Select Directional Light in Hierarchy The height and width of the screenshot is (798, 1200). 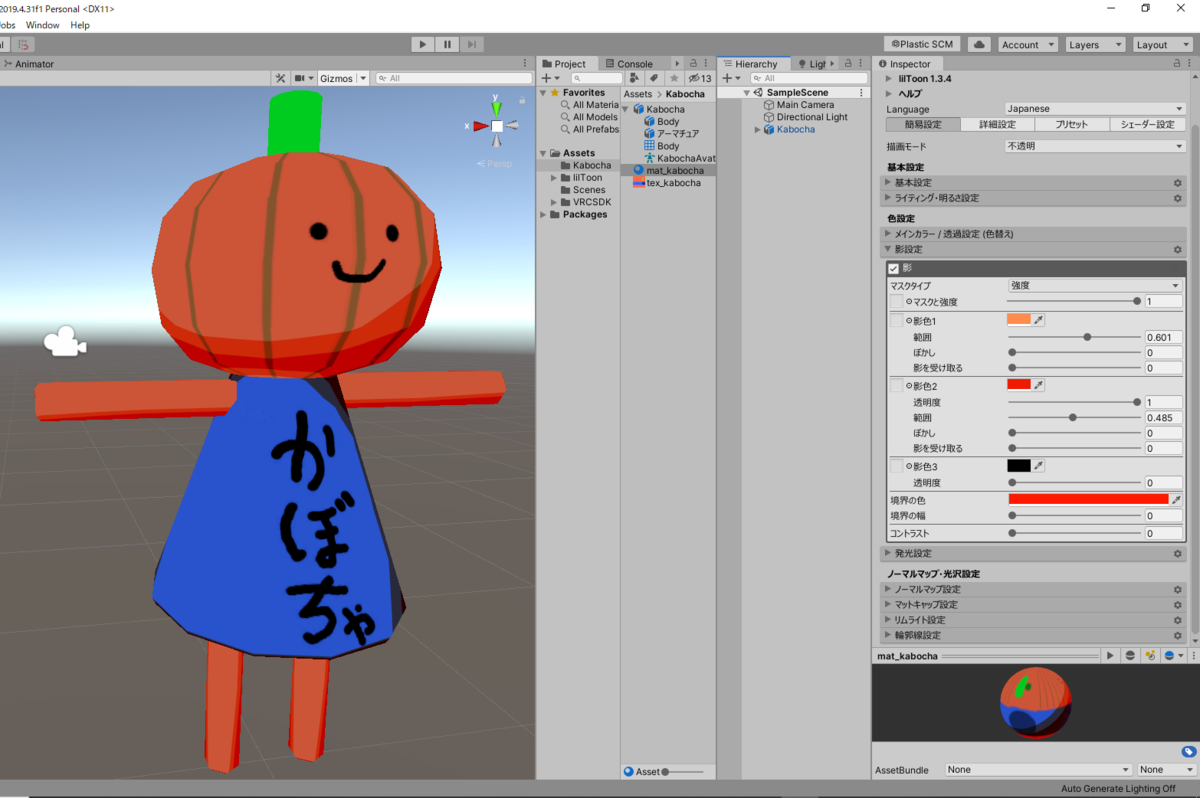coord(805,117)
